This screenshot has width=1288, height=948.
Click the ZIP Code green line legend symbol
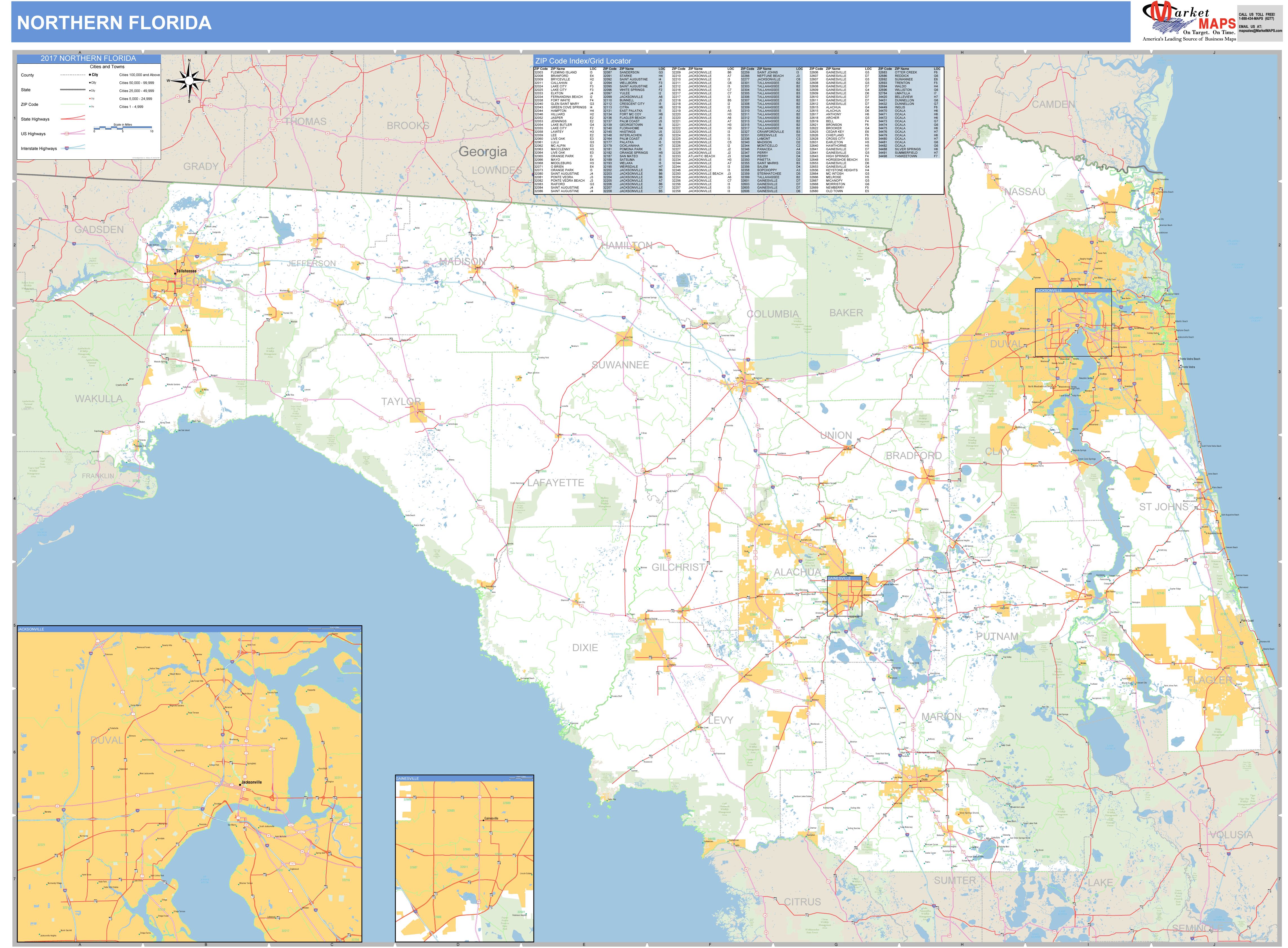[73, 104]
